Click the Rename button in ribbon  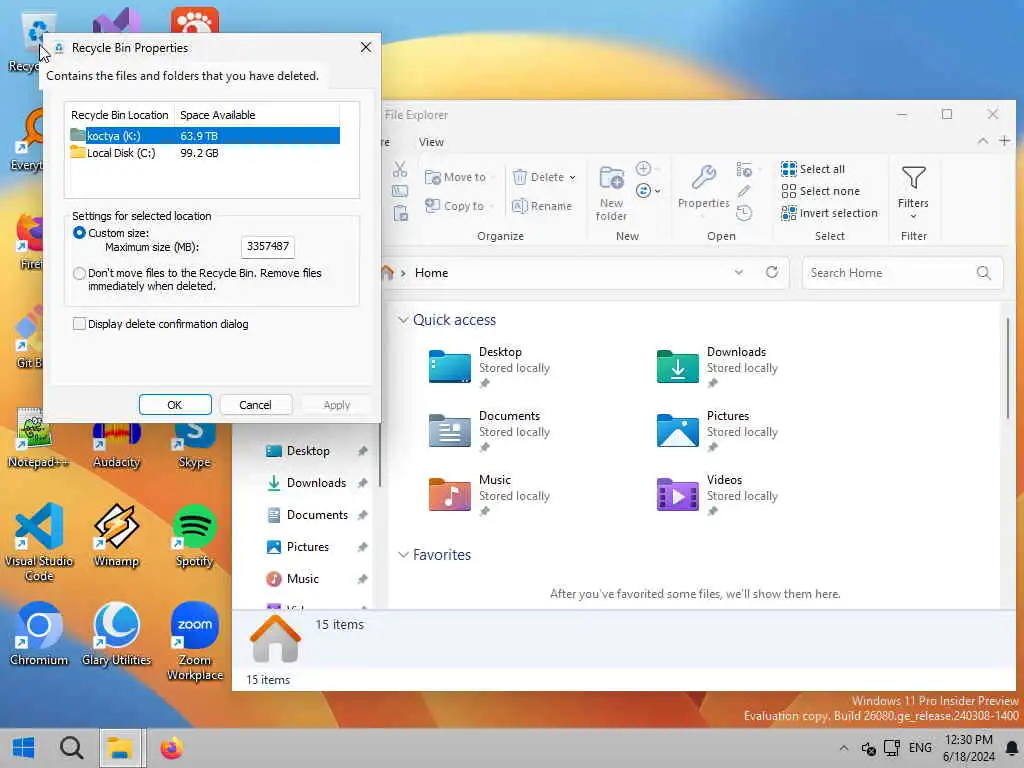[x=542, y=206]
